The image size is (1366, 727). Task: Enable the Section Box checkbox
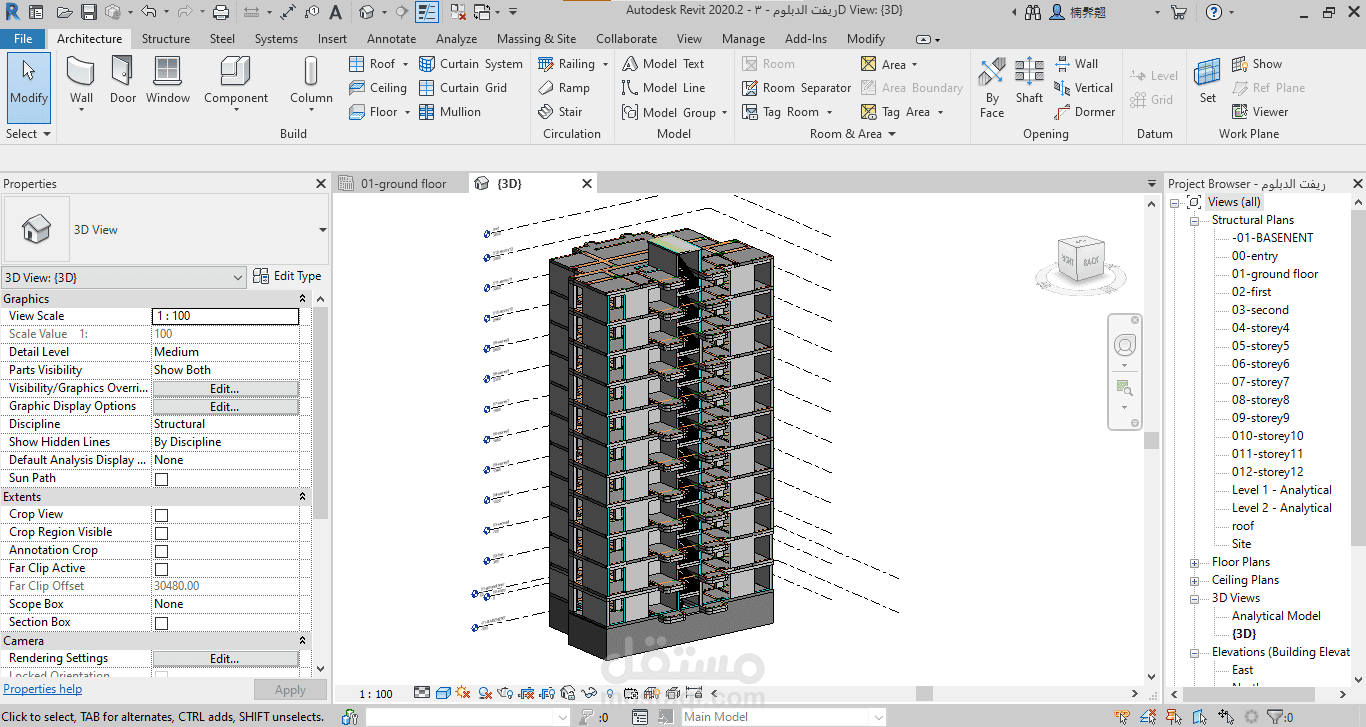[161, 623]
